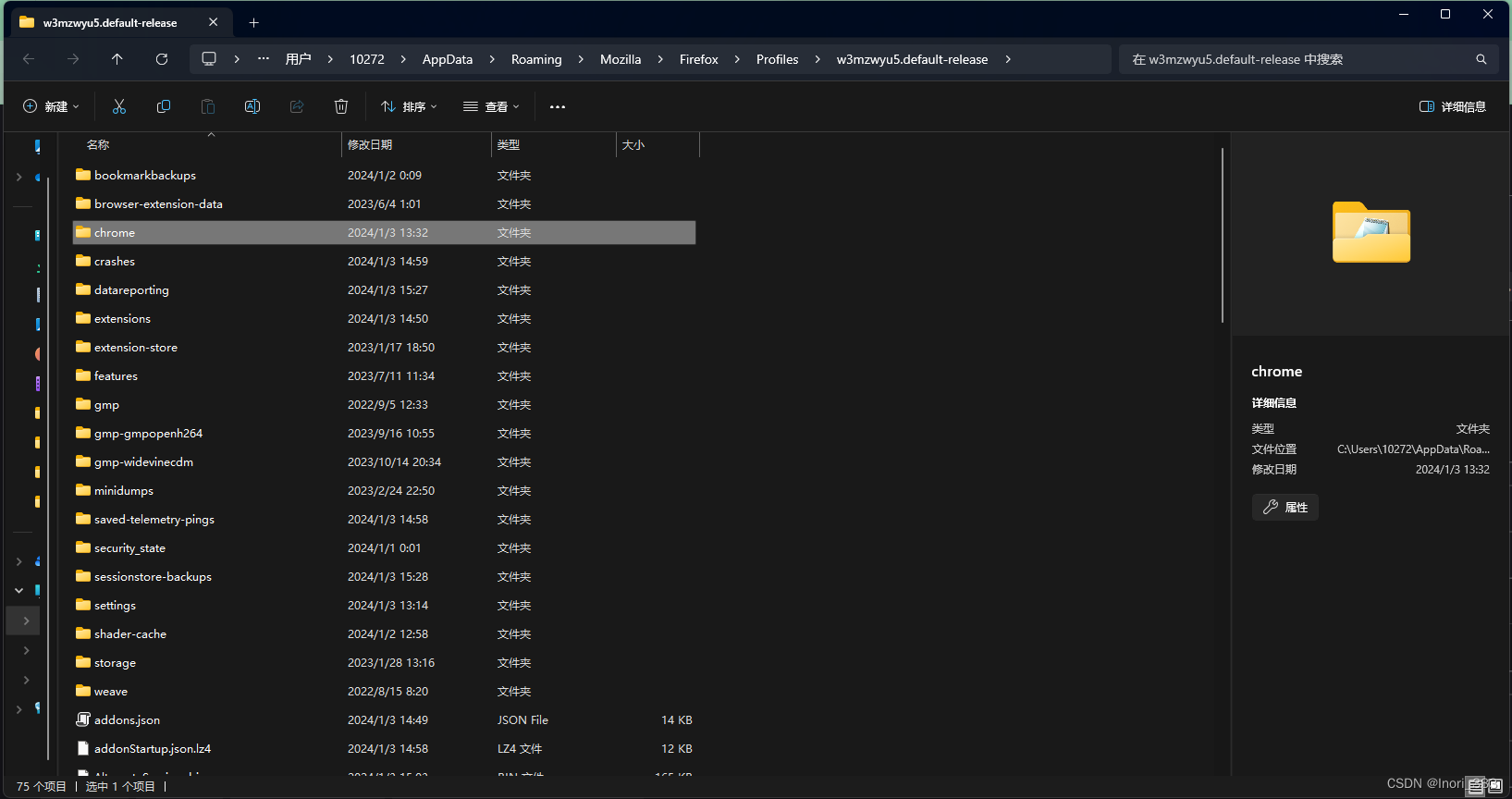Select the minidumps folder
1512x799 pixels.
pyautogui.click(x=384, y=490)
